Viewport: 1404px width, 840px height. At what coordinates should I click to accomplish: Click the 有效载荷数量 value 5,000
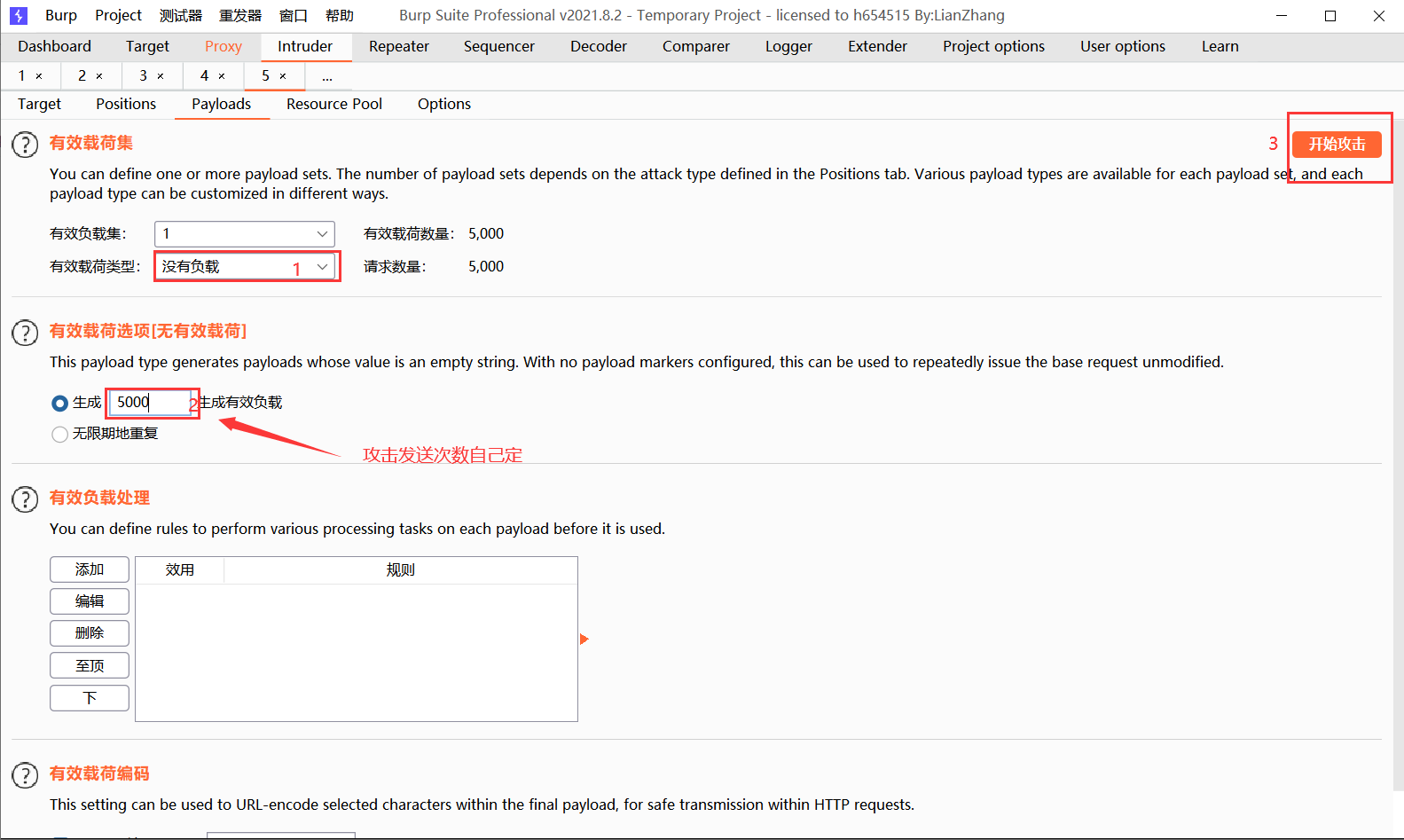(486, 234)
